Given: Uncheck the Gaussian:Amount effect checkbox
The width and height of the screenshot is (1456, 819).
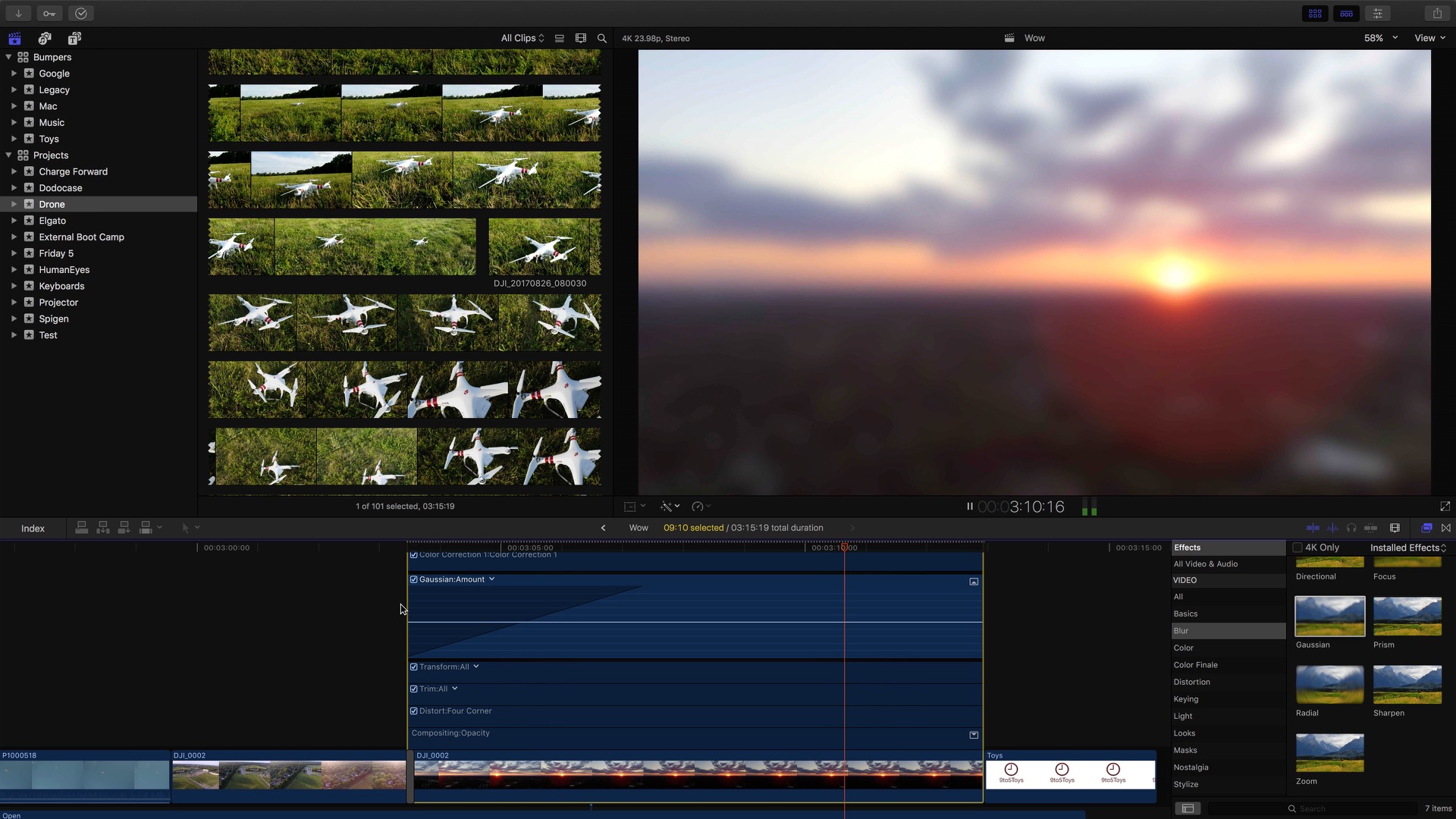Looking at the screenshot, I should coord(414,579).
